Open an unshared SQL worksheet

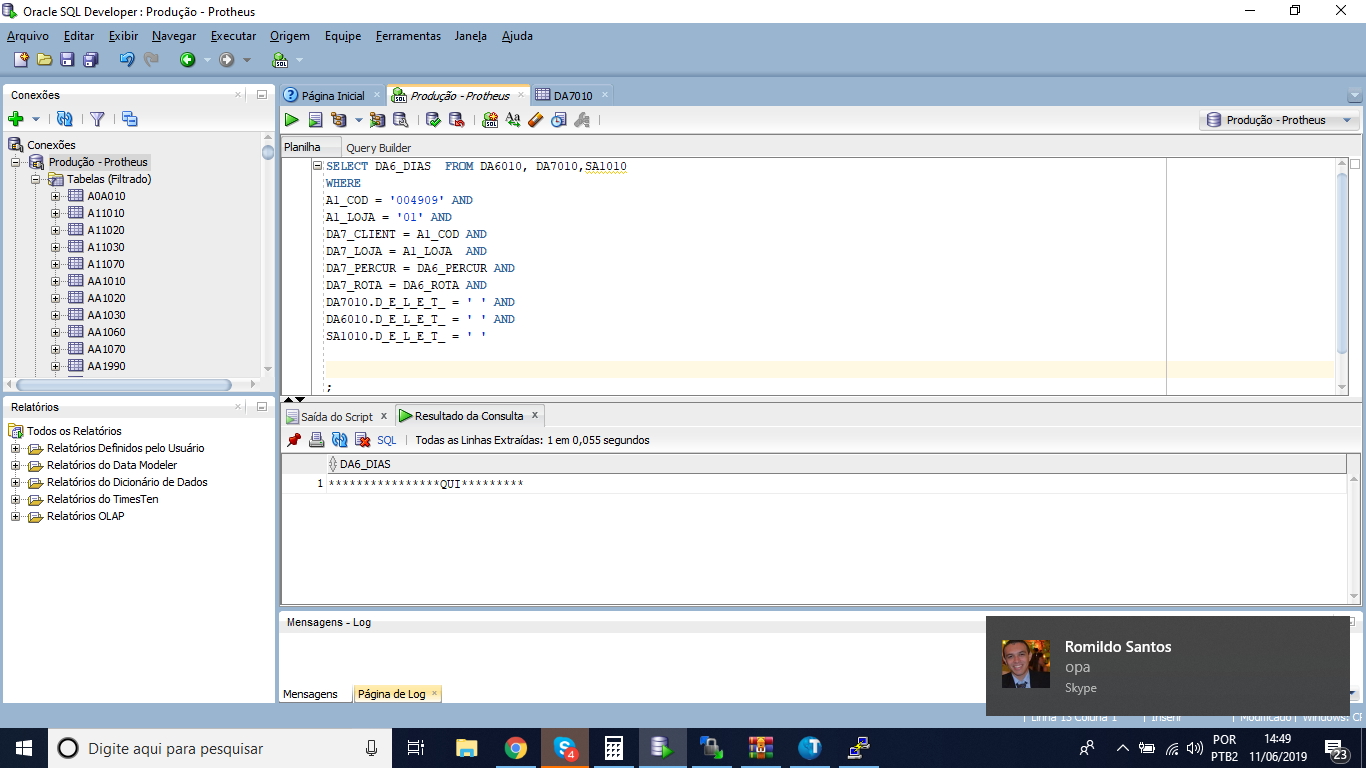click(490, 120)
